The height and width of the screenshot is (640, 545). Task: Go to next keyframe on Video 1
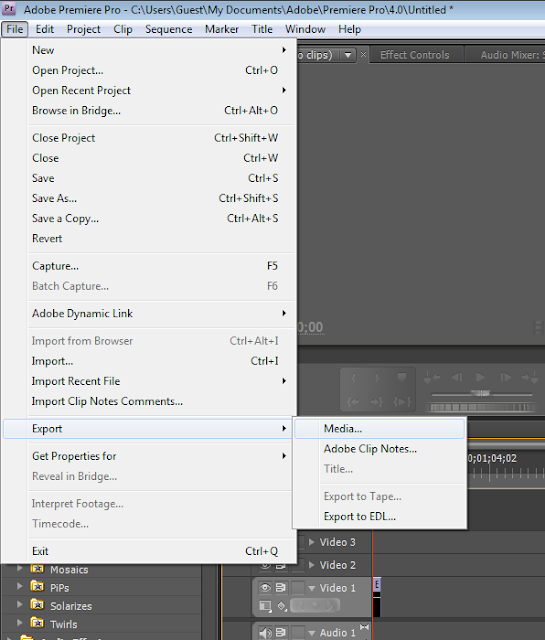click(x=330, y=605)
